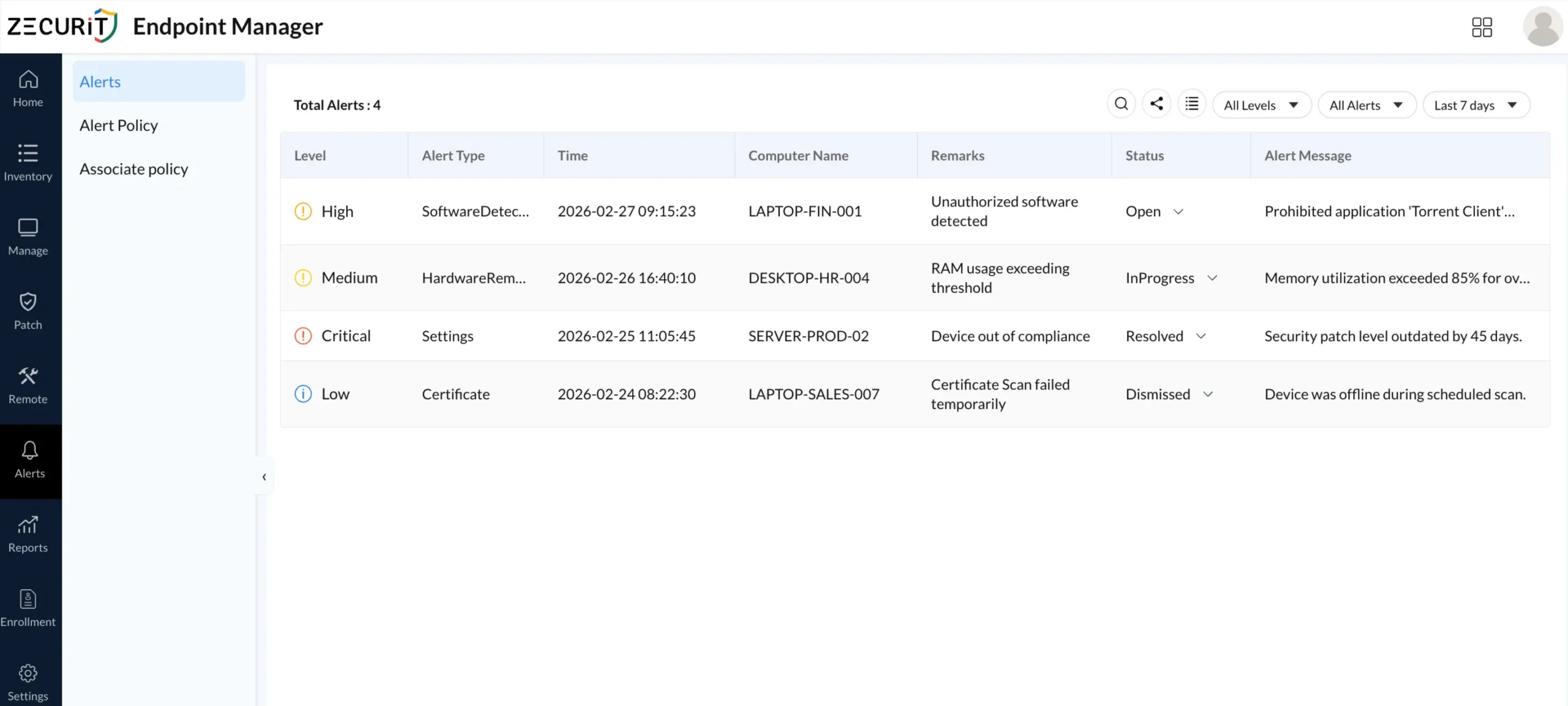Change status of the Open alert

coord(1179,211)
